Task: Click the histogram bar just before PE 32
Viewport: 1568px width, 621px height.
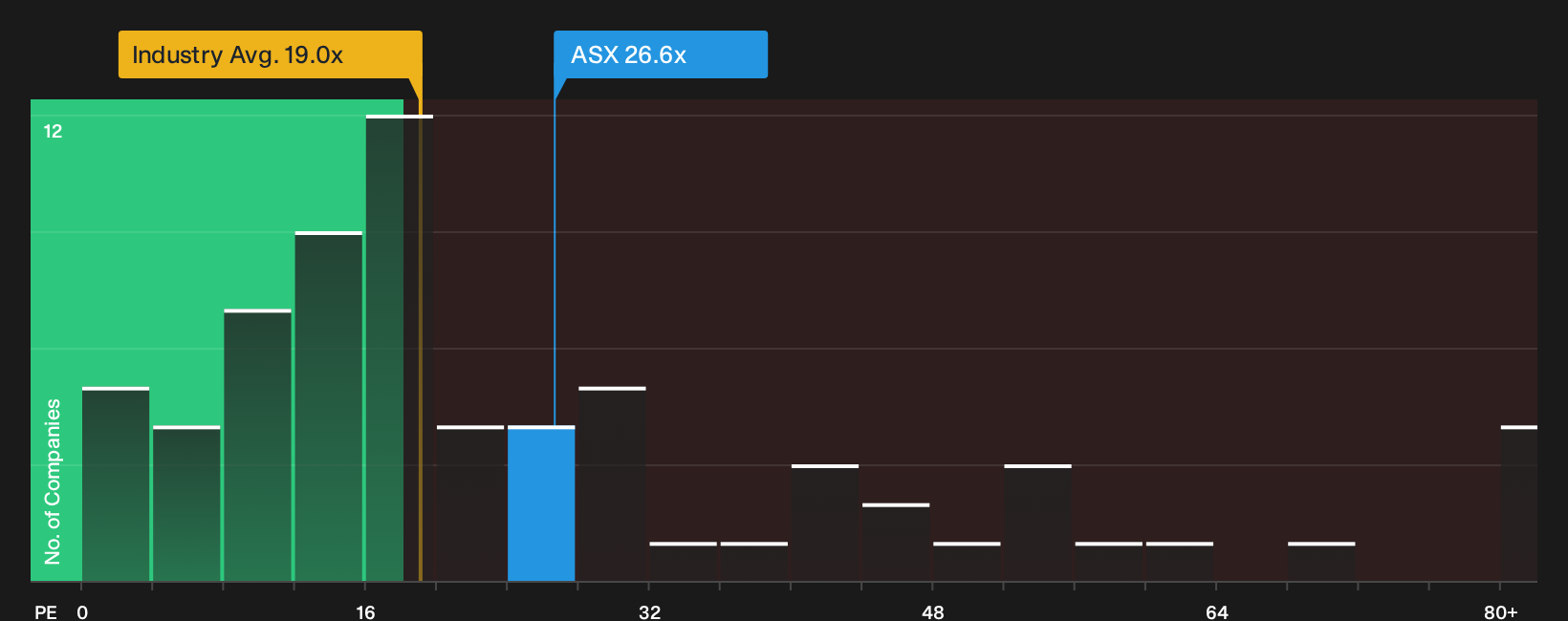Action: [612, 483]
